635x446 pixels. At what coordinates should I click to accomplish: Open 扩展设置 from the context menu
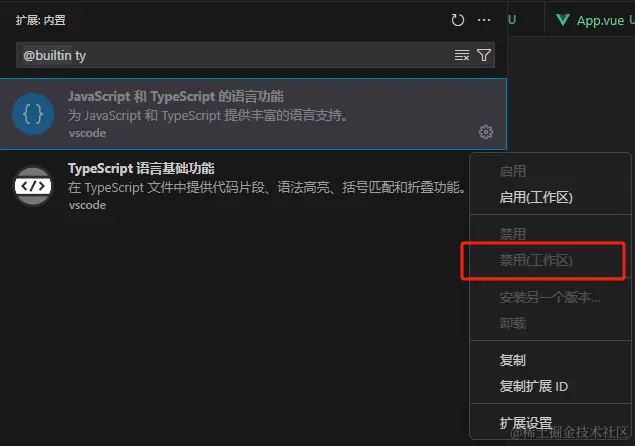526,423
